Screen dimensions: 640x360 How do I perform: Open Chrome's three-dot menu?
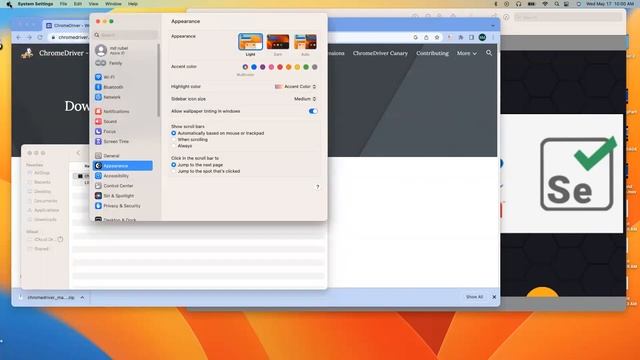tap(493, 37)
